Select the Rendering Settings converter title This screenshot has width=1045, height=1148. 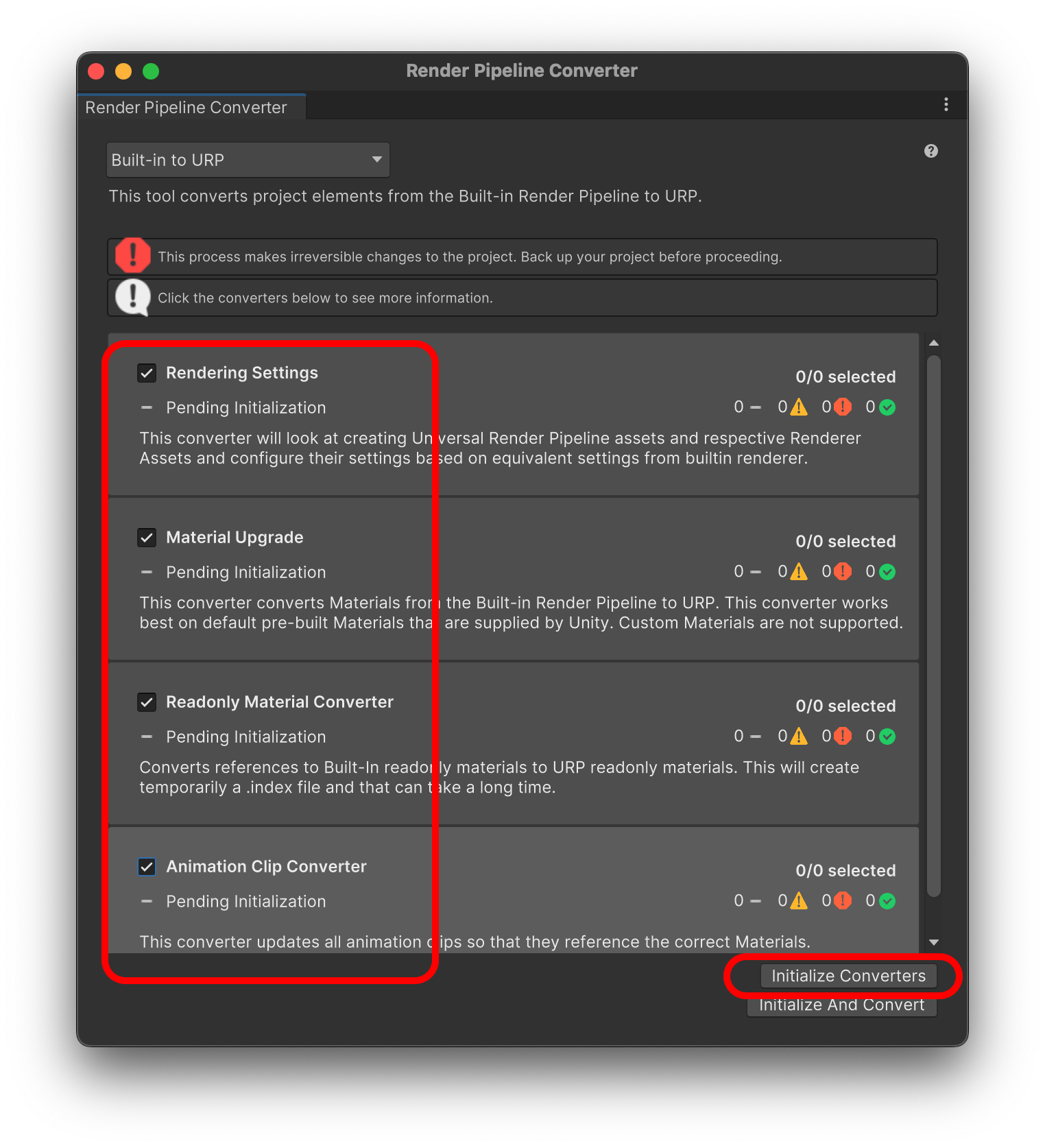242,372
